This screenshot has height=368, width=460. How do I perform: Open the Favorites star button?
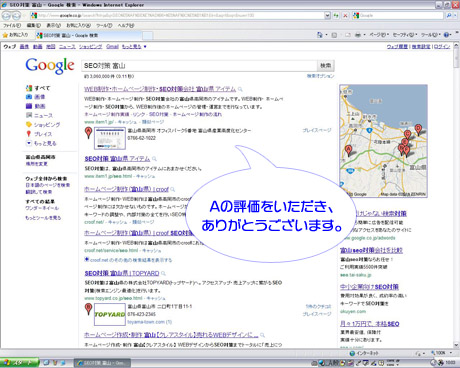(15, 35)
